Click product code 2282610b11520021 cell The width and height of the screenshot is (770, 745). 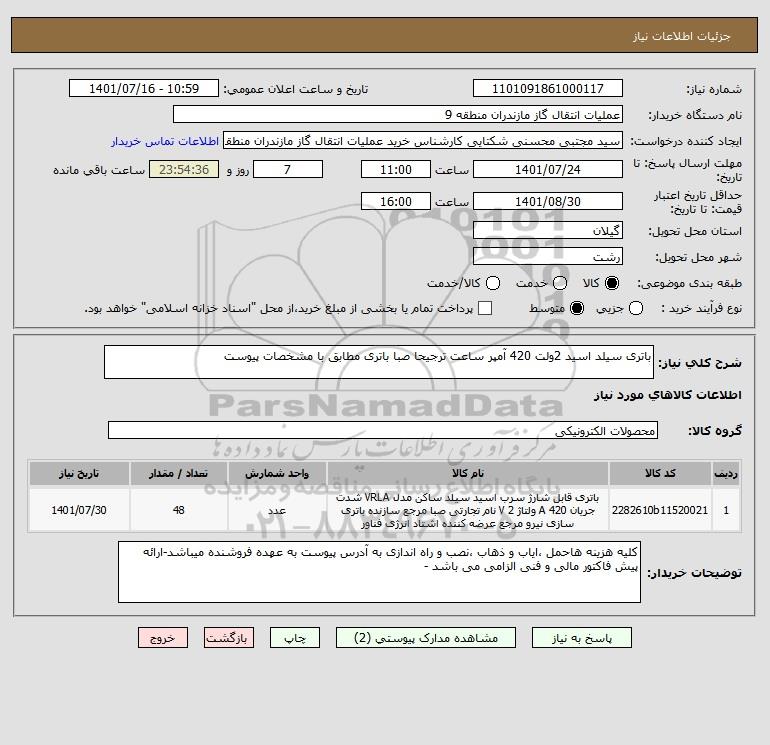pyautogui.click(x=660, y=510)
